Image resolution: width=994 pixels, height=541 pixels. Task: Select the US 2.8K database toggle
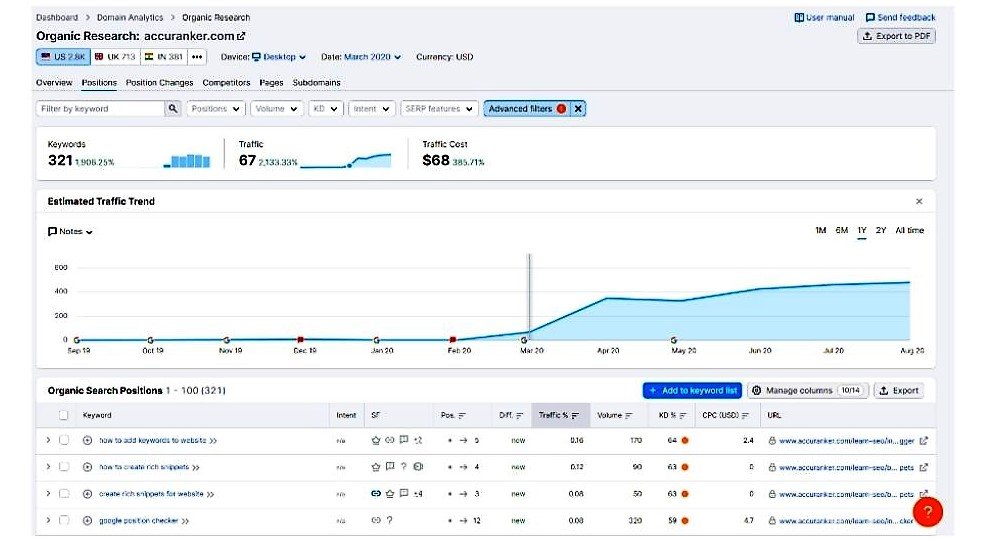coord(63,56)
